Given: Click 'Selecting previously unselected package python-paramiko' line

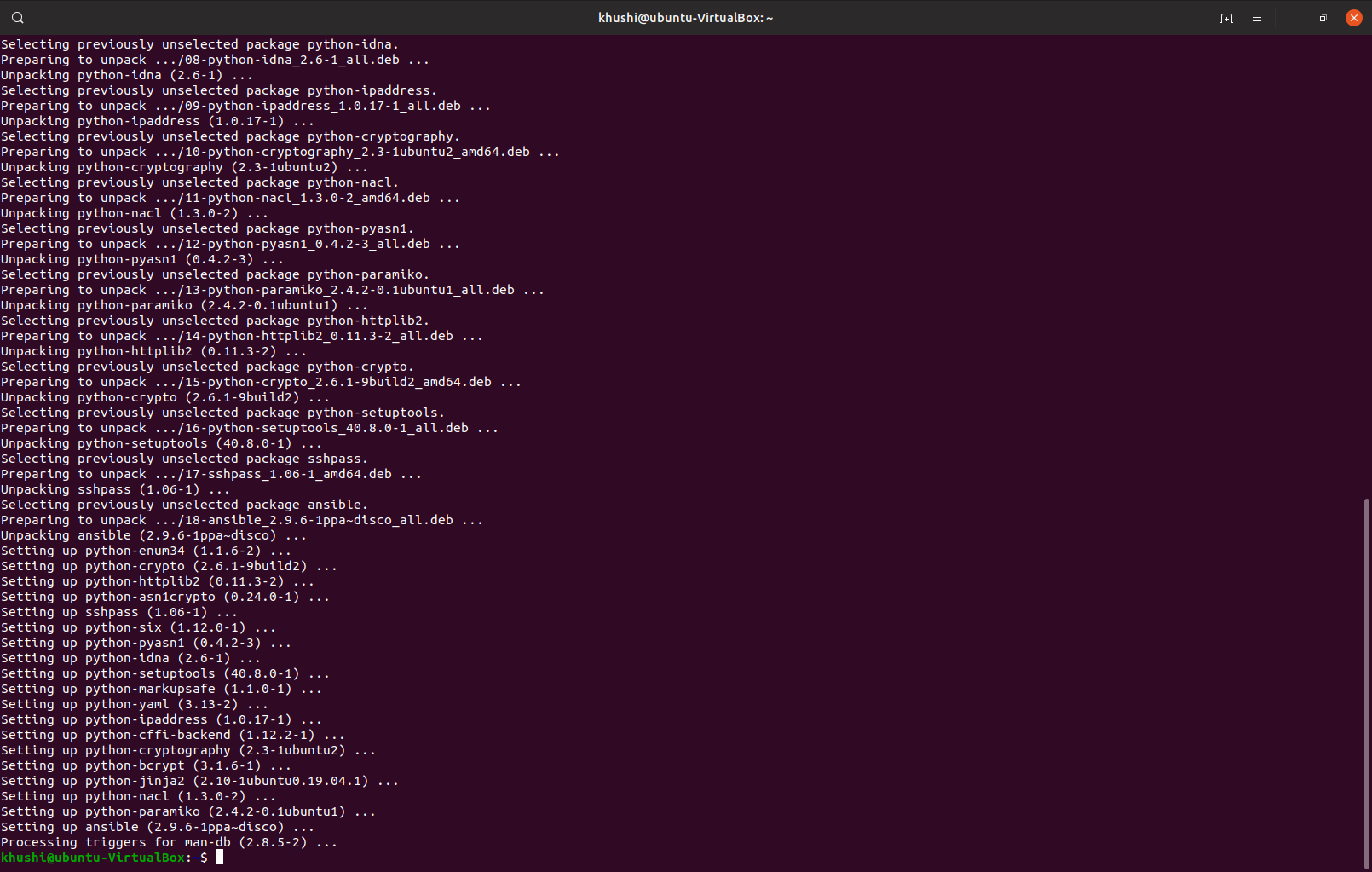Looking at the screenshot, I should tap(215, 274).
